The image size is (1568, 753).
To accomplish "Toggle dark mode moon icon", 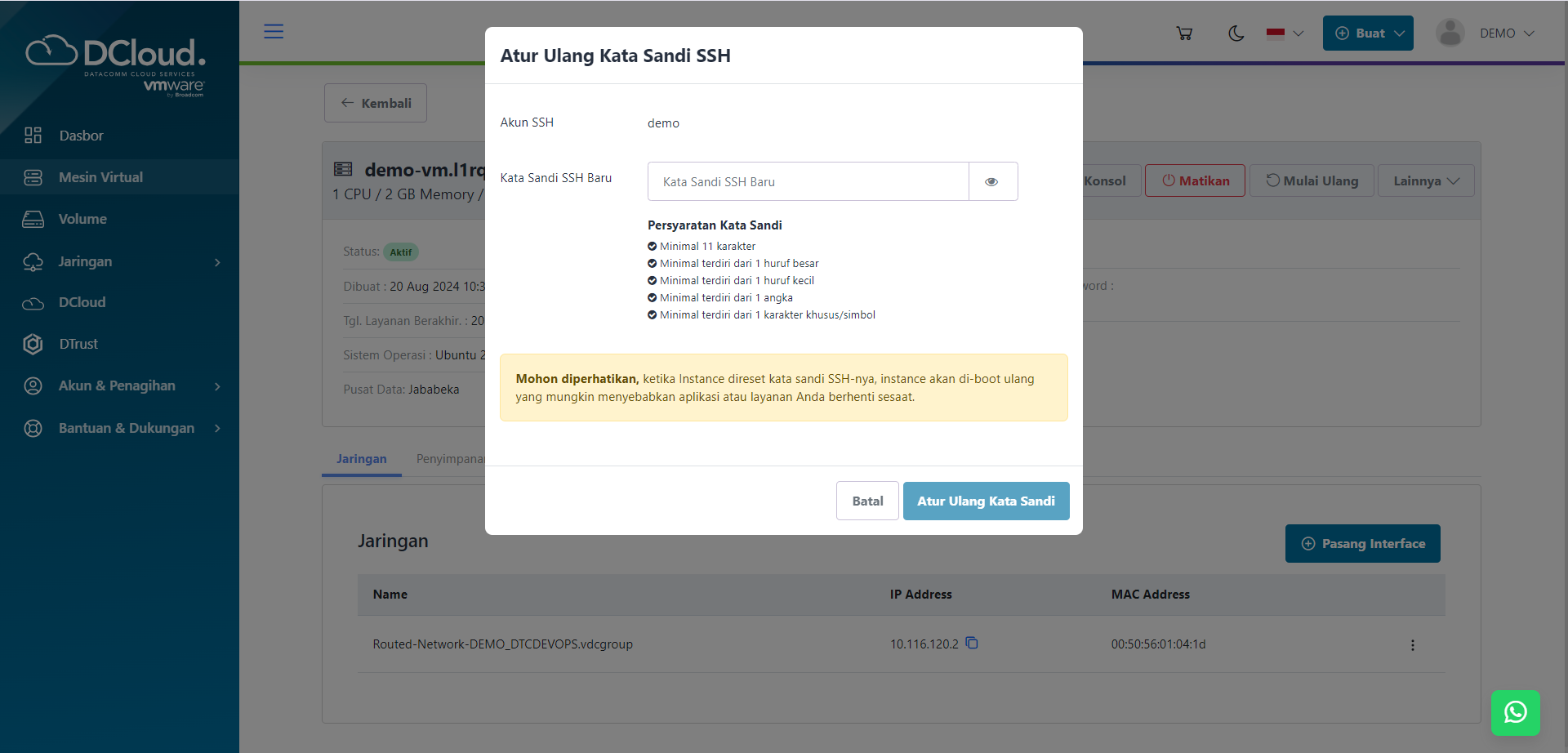I will click(x=1236, y=33).
